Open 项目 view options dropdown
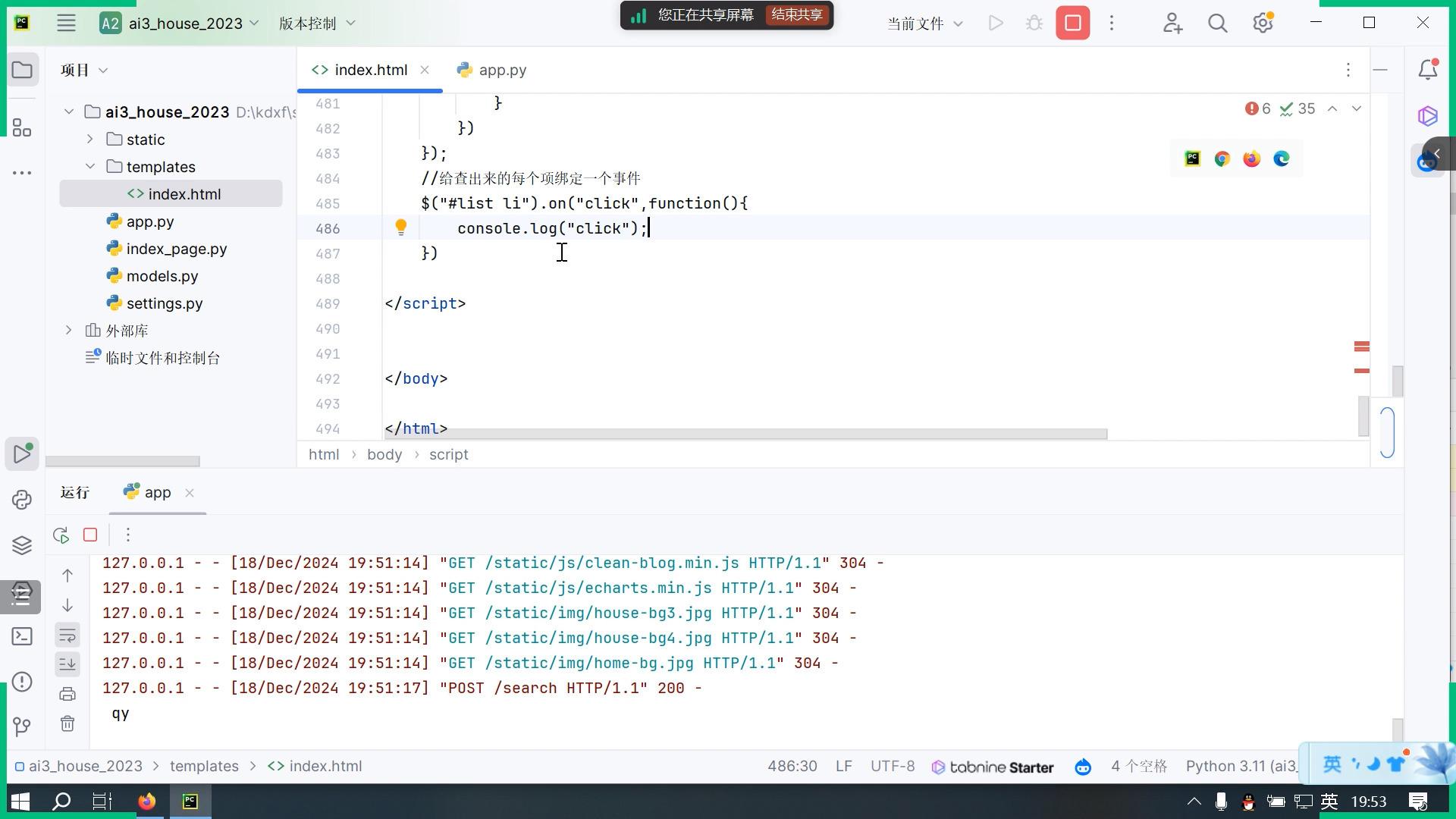 (x=84, y=71)
